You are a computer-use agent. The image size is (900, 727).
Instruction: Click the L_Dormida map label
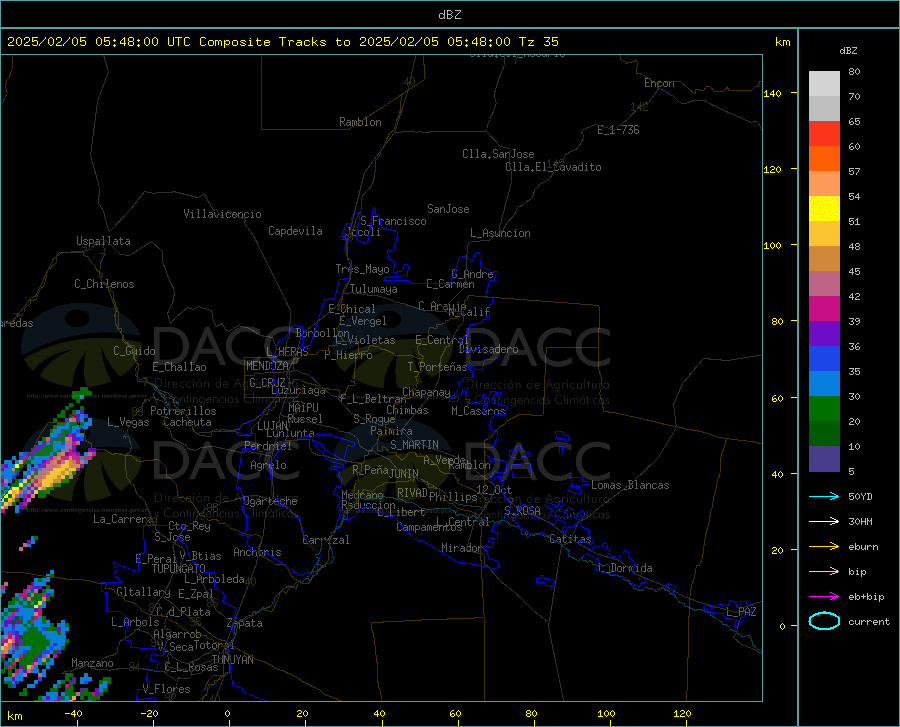[x=624, y=568]
